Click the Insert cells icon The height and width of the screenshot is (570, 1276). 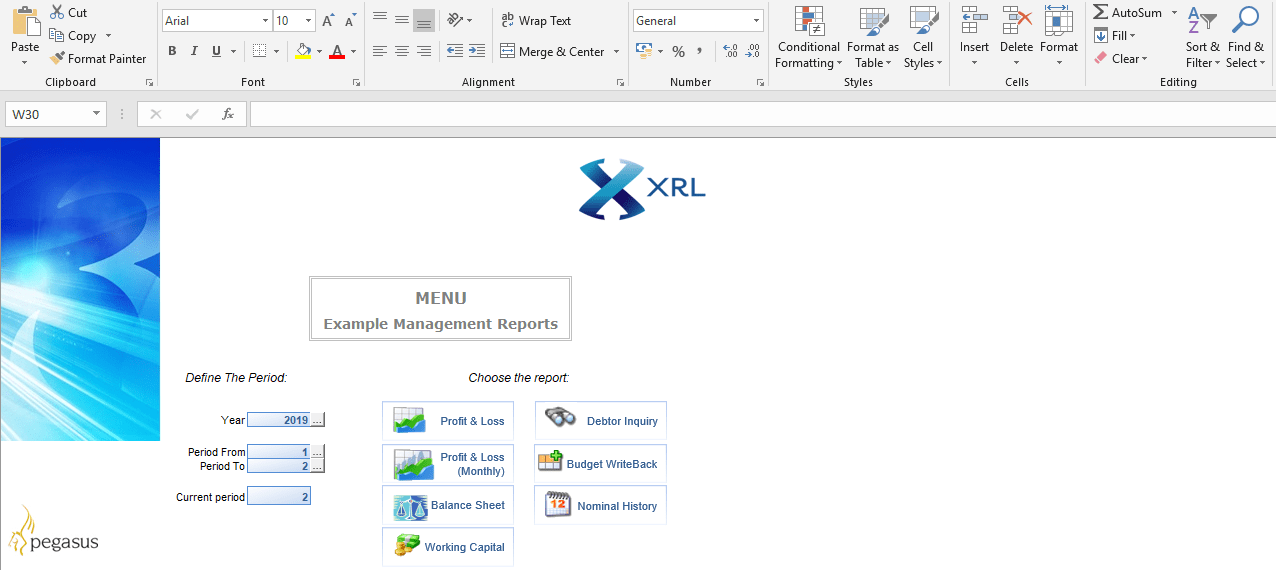point(974,21)
